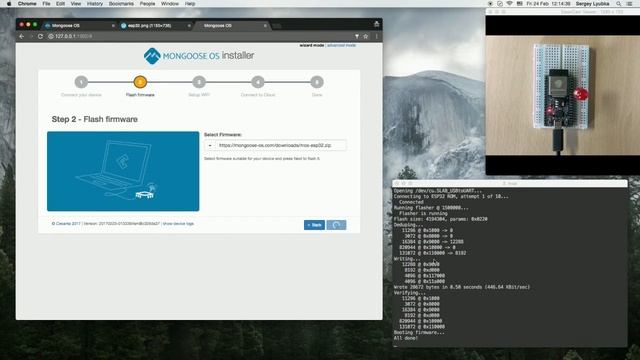Click the 'Booting firmware...' terminal line
Image resolution: width=640 pixels, height=360 pixels.
click(419, 332)
